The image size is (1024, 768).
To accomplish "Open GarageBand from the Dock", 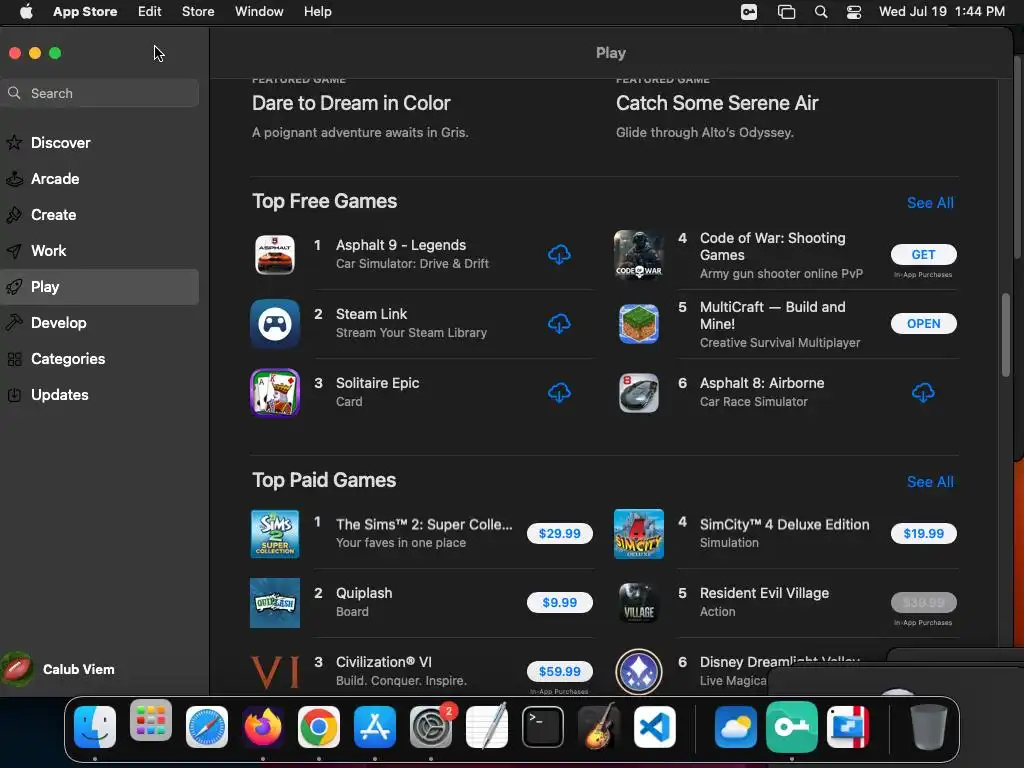I will coord(598,727).
